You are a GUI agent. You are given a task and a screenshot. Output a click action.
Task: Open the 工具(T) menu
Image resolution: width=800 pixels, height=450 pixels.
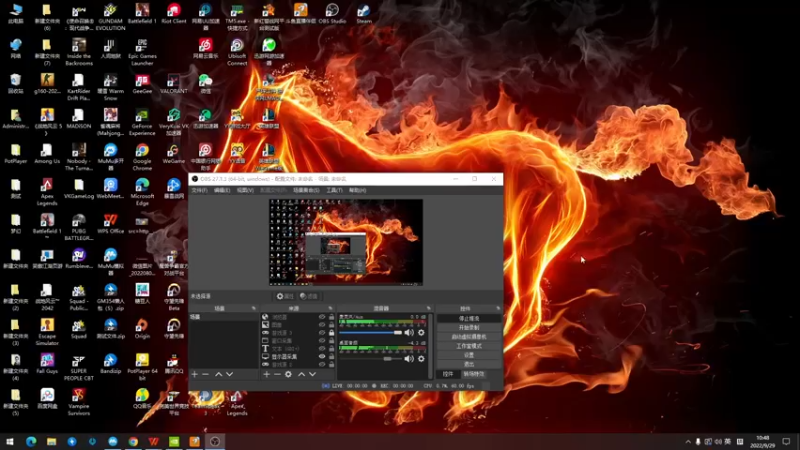pyautogui.click(x=334, y=190)
